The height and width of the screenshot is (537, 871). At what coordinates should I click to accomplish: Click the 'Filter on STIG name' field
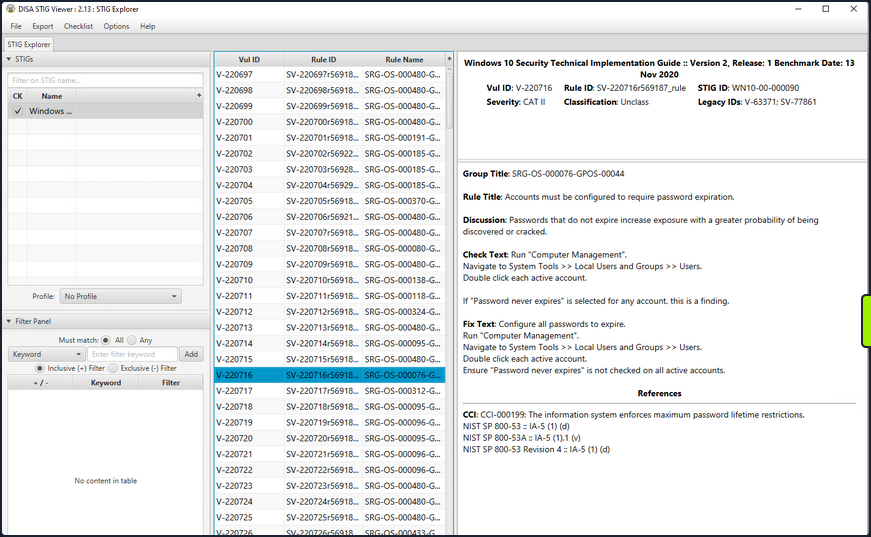[x=104, y=80]
